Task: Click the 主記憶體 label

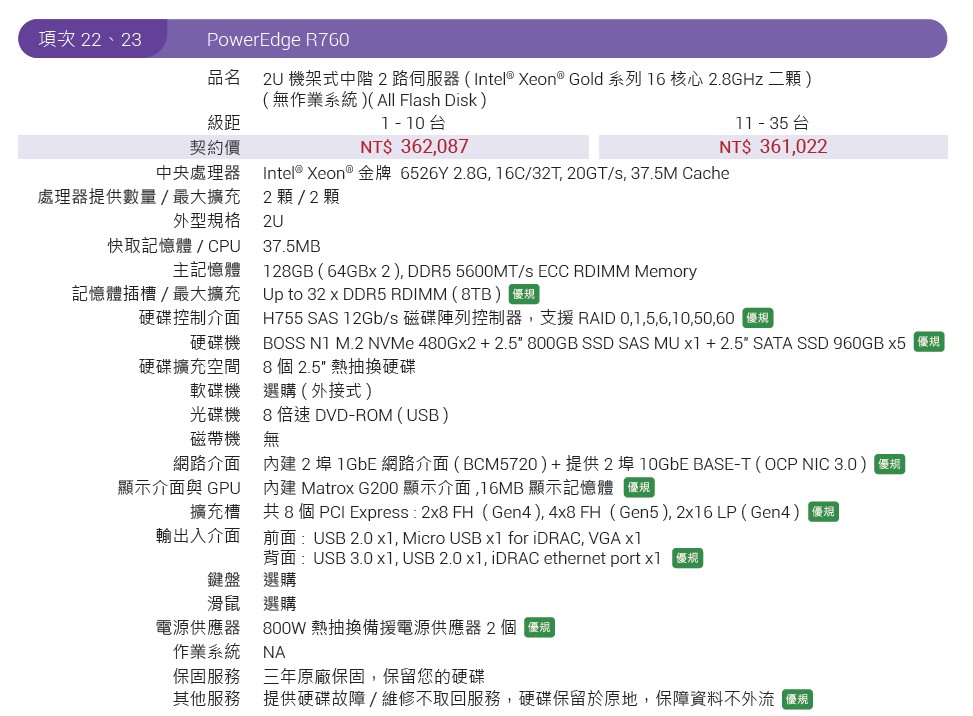Action: tap(207, 270)
